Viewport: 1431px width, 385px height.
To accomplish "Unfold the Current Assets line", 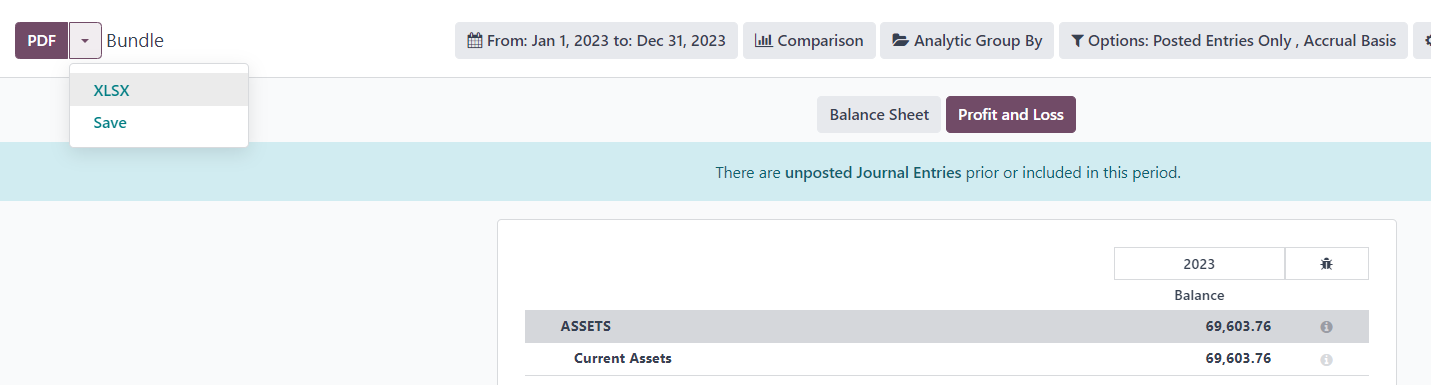I will pos(622,358).
